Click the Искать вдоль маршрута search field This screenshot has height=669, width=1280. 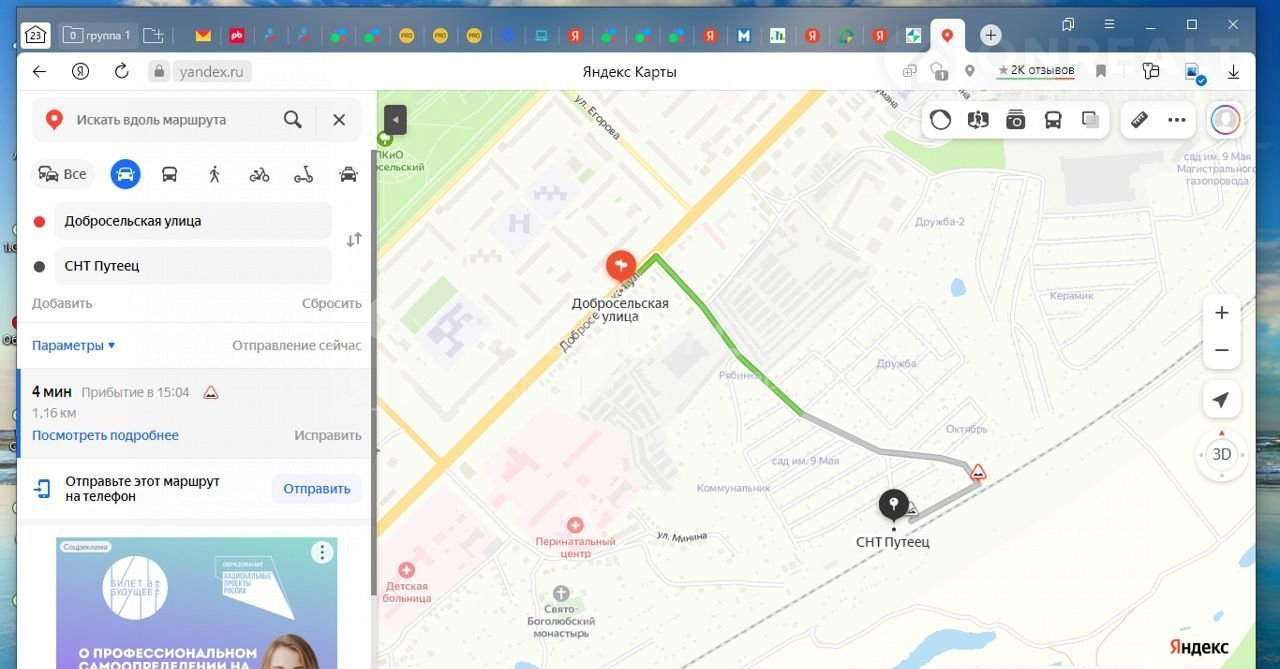[165, 120]
